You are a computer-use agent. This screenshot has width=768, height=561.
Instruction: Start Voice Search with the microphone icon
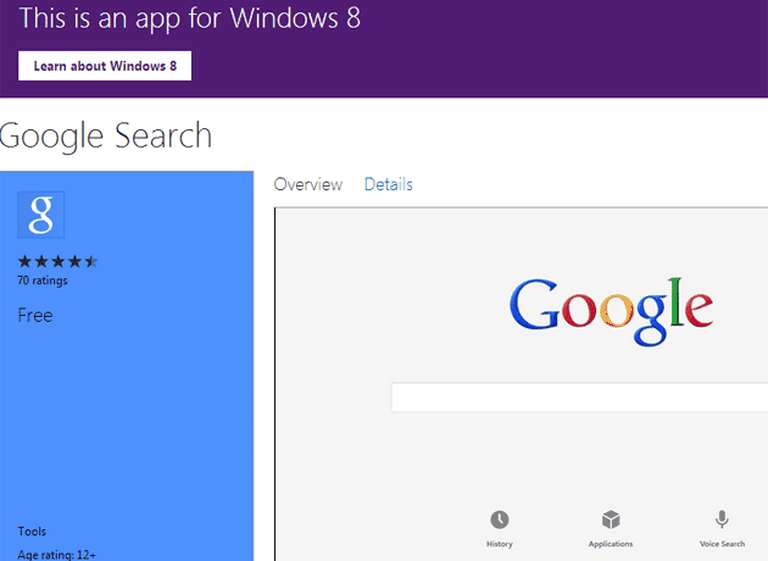click(721, 520)
